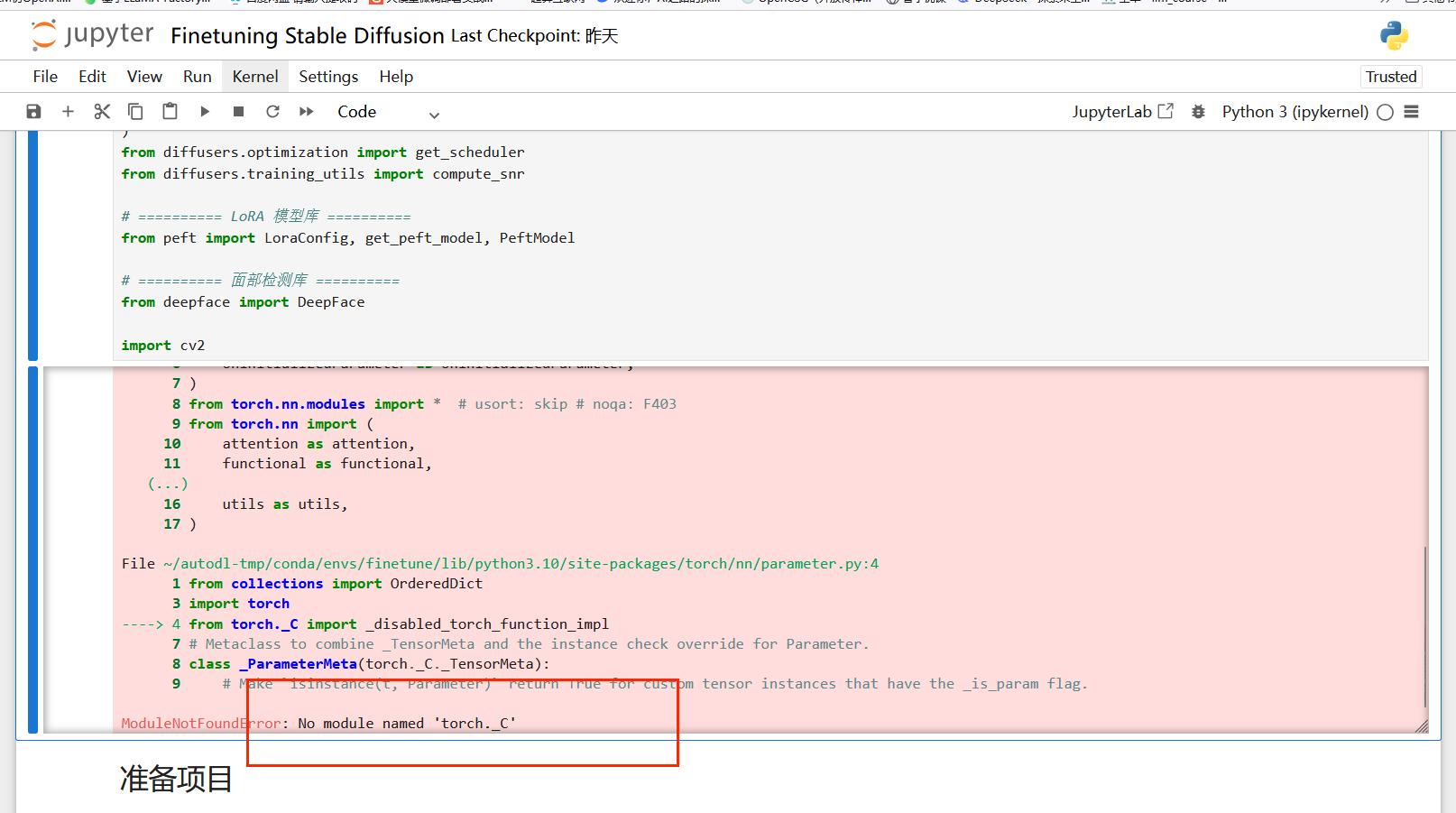Image resolution: width=1456 pixels, height=813 pixels.
Task: Paste cell from clipboard
Action: click(x=170, y=111)
